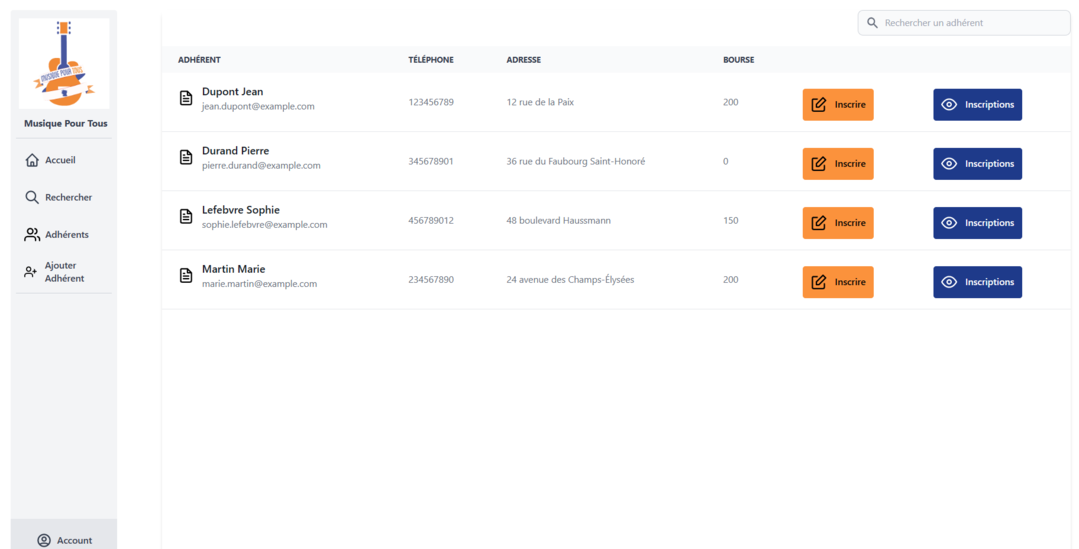The height and width of the screenshot is (549, 1079).
Task: Open Ajouter Adhérent in the sidebar
Action: click(x=64, y=272)
